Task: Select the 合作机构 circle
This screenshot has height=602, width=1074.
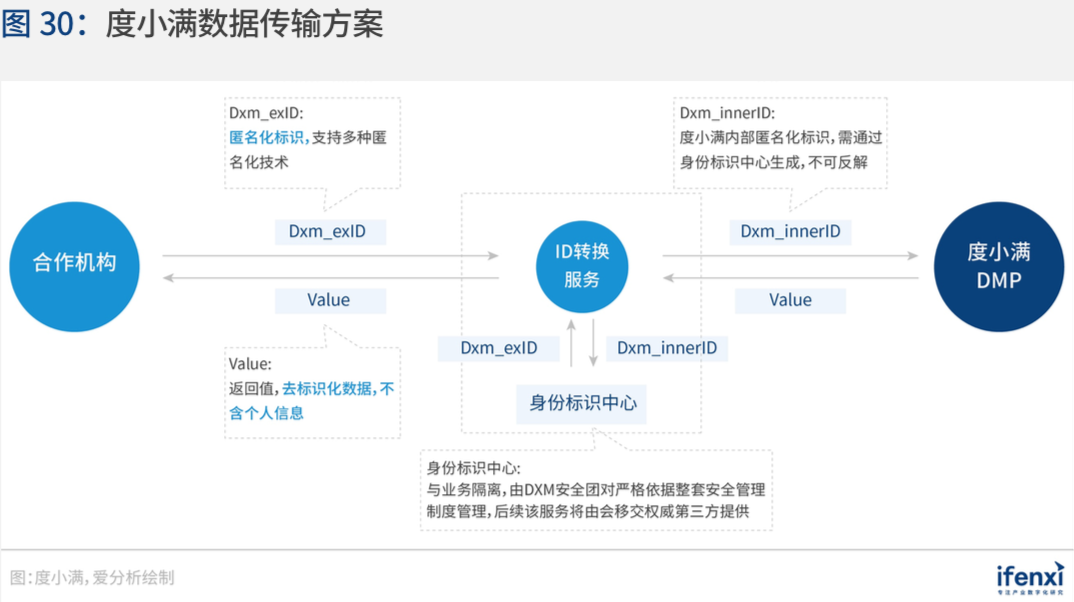Action: pos(75,266)
